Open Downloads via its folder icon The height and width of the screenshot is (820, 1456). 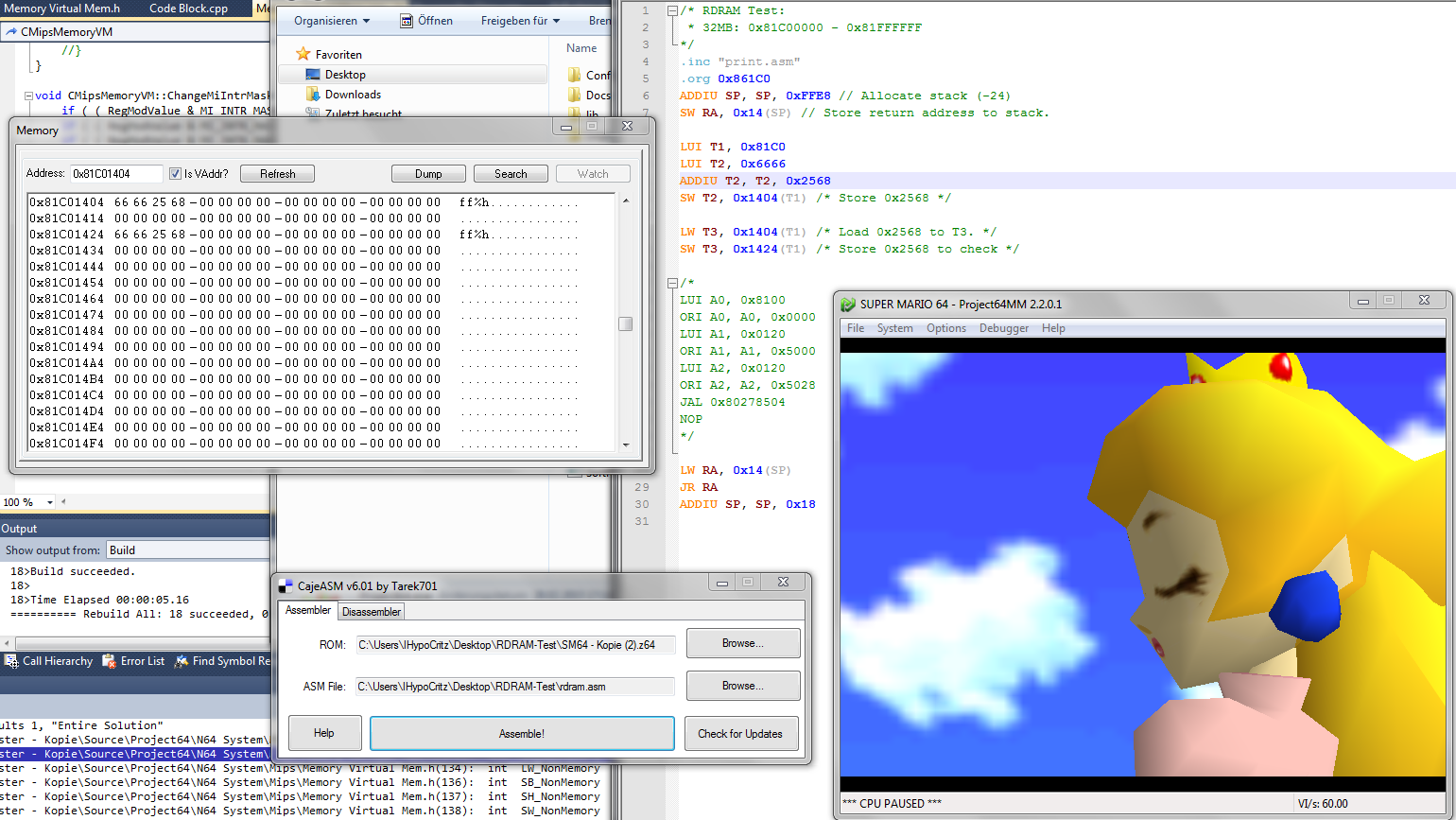(x=314, y=95)
